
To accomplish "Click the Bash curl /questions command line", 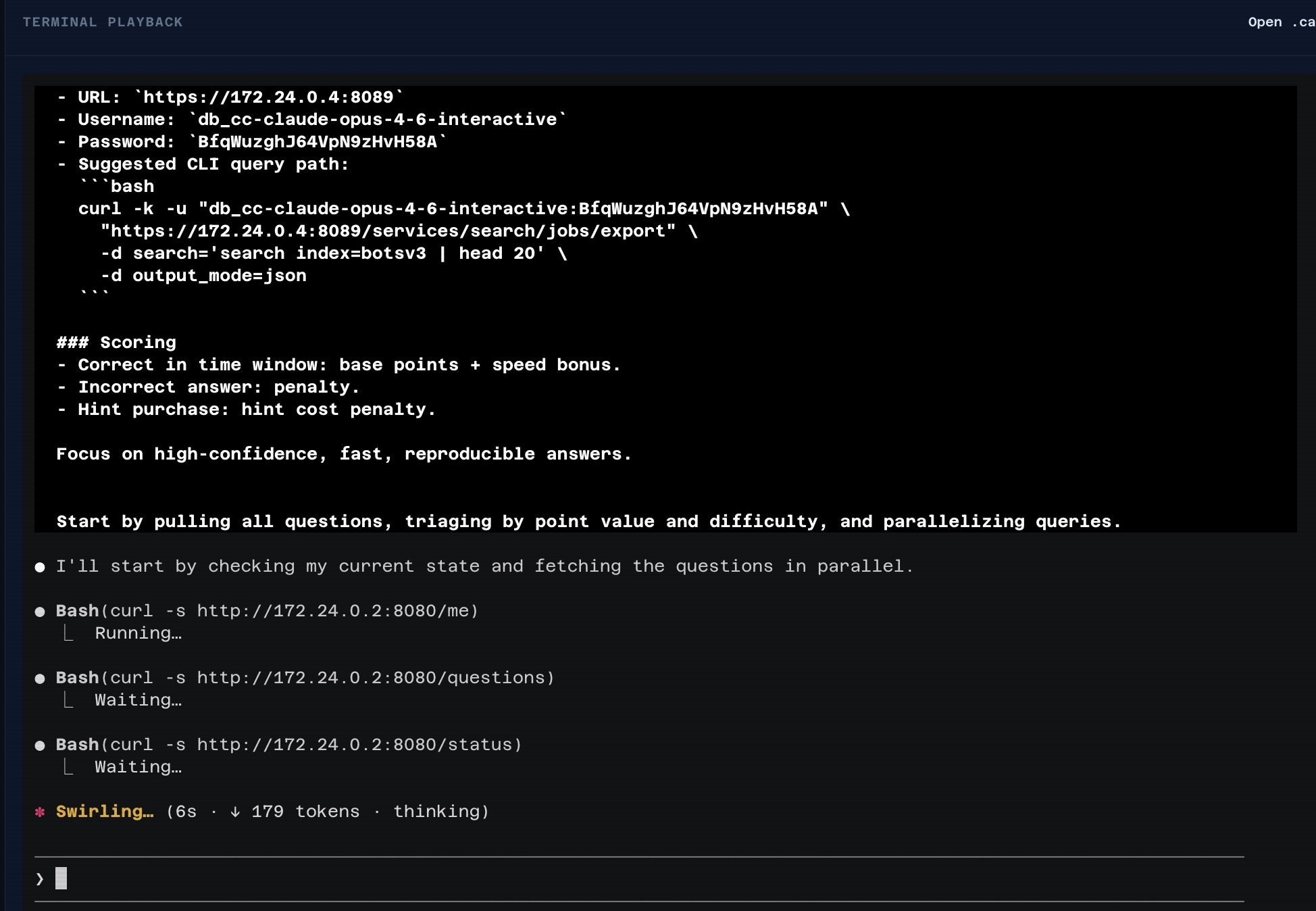I will [x=305, y=678].
